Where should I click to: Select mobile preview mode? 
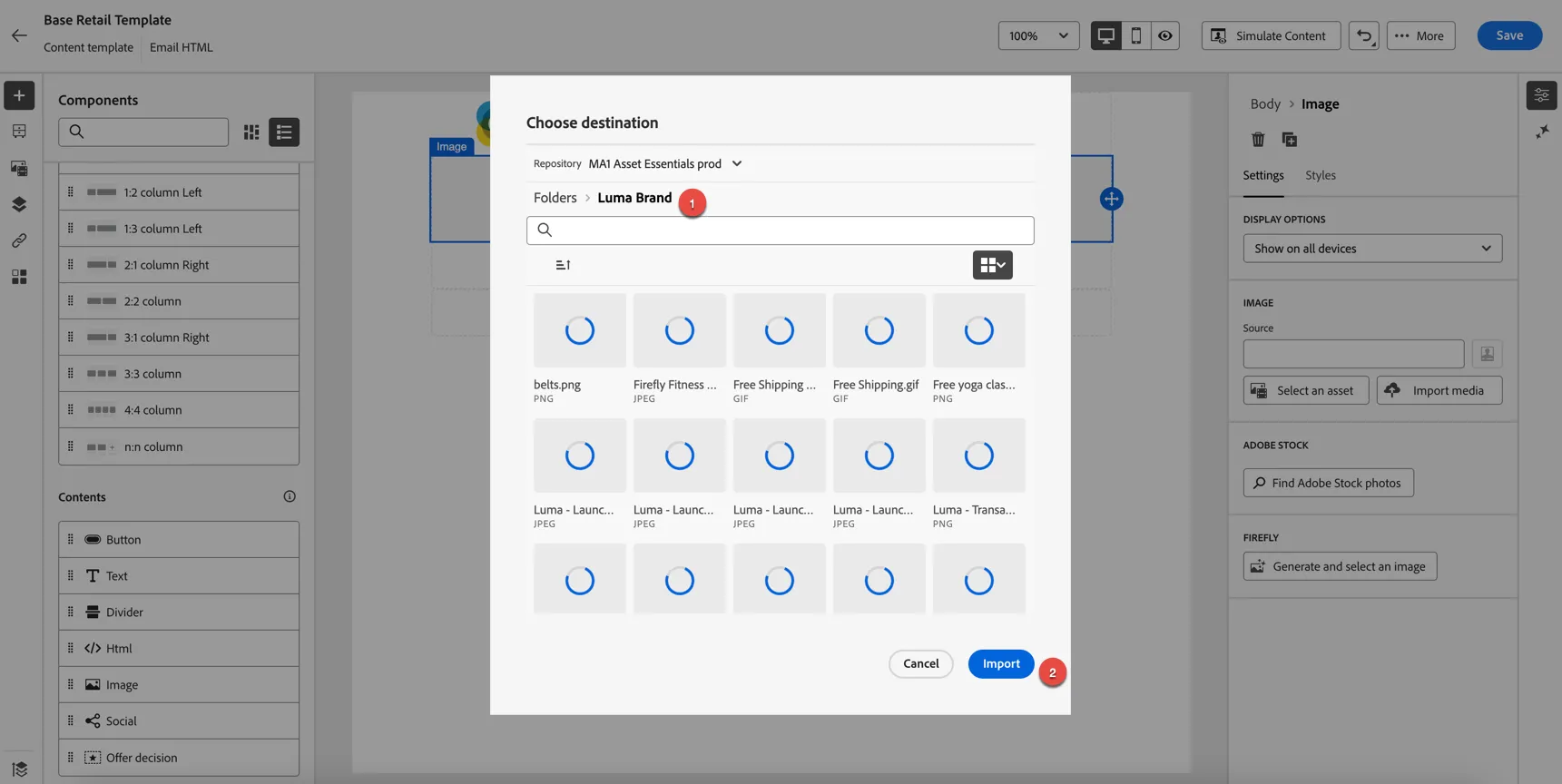click(1135, 35)
